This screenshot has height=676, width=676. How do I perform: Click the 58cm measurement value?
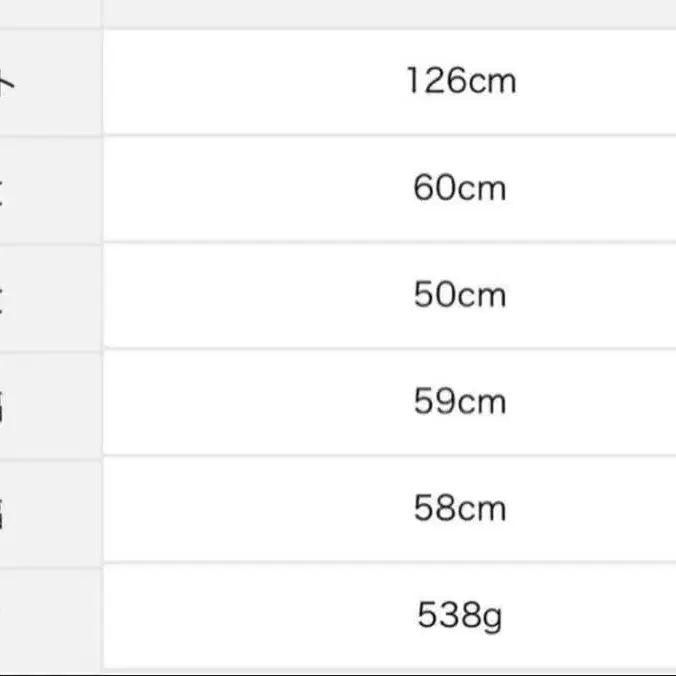coord(460,509)
